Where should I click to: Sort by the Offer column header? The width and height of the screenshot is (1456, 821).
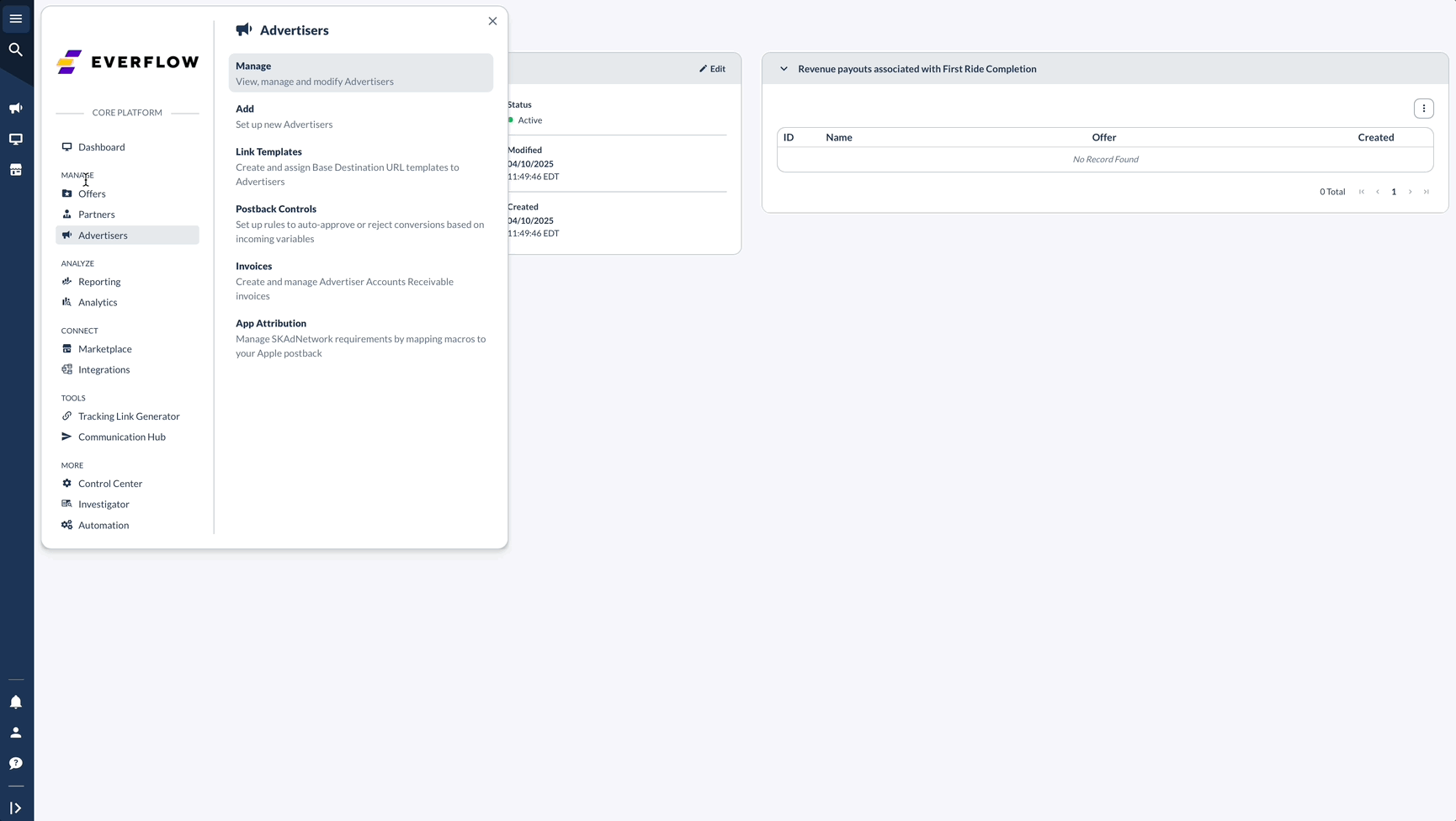point(1104,138)
